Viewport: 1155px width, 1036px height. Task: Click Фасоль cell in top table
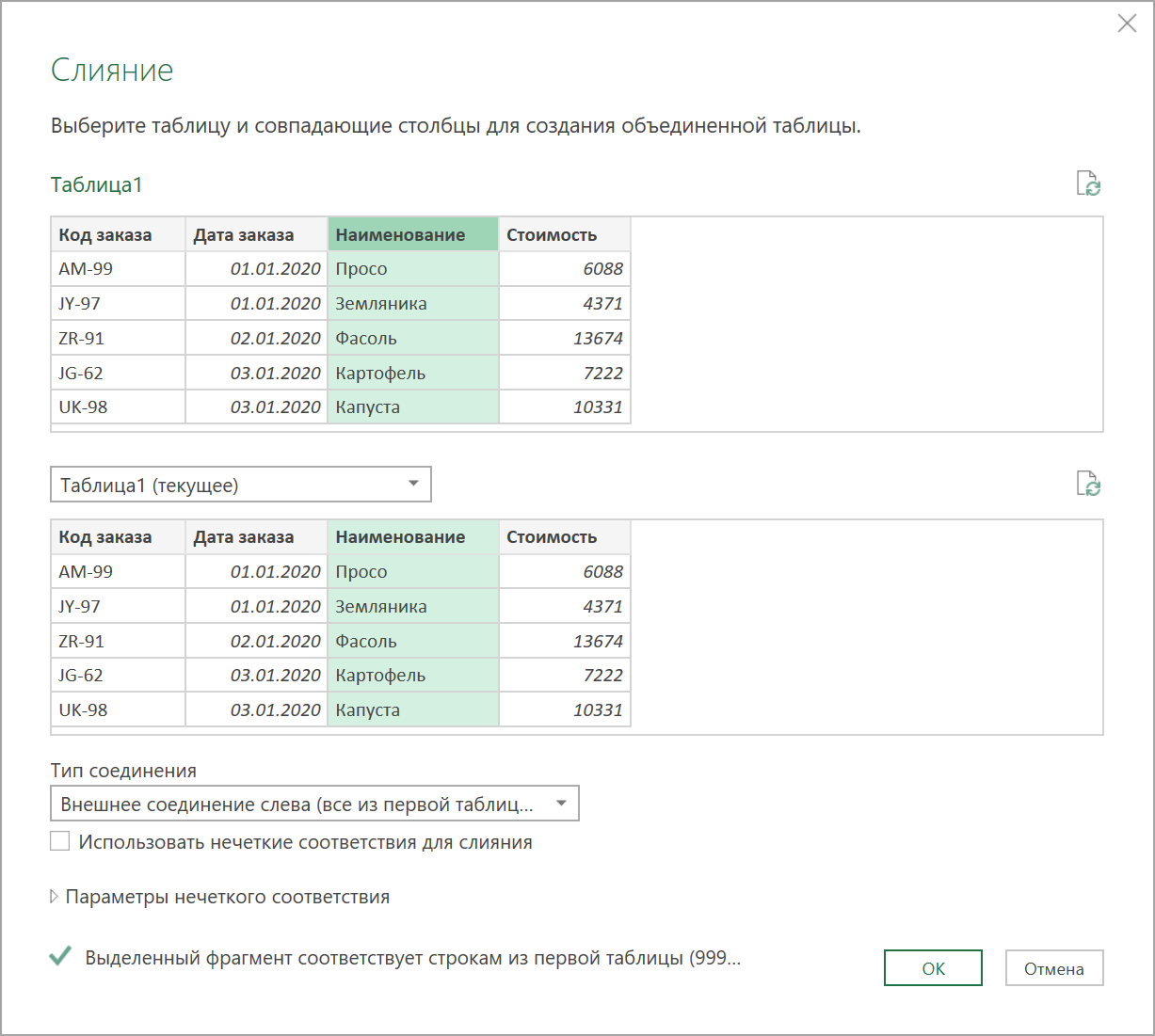click(413, 338)
